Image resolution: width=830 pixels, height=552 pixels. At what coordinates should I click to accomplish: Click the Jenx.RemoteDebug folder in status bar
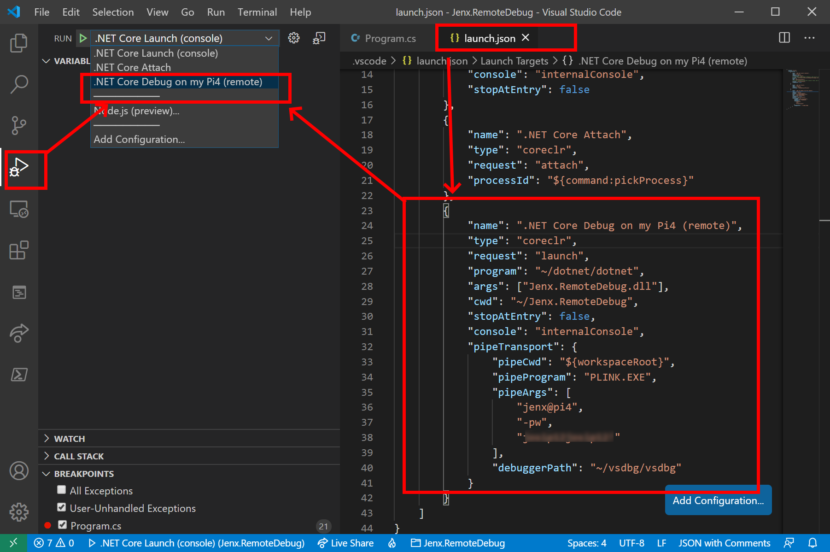pos(458,543)
